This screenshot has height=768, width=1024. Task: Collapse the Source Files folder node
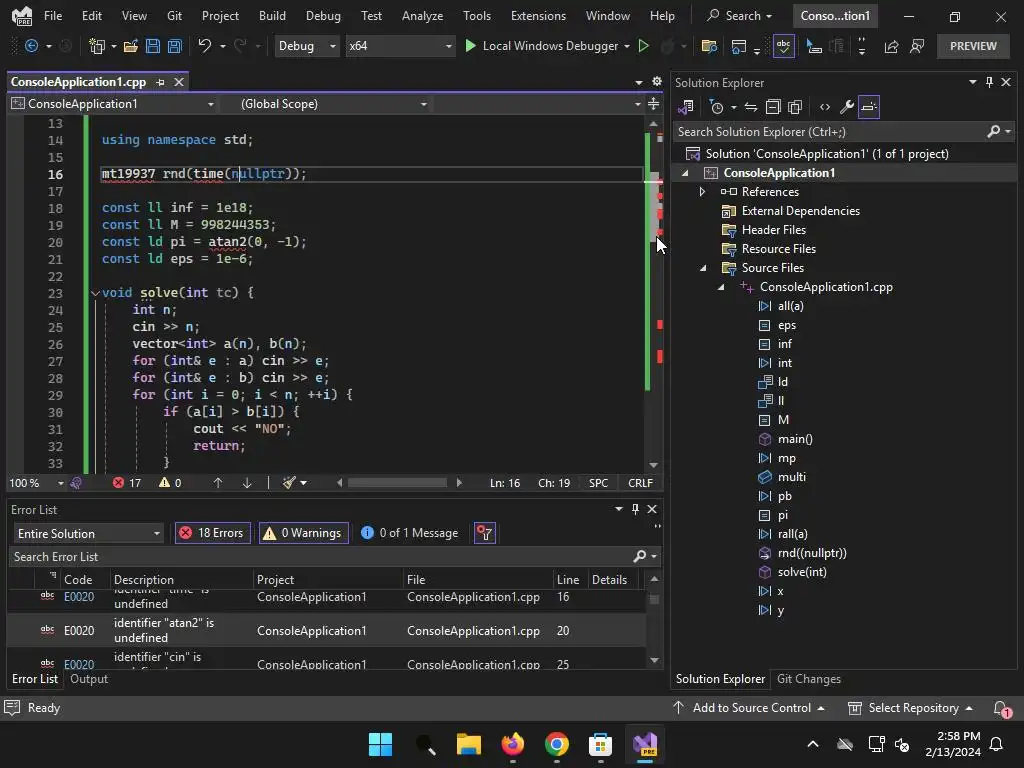(x=703, y=268)
